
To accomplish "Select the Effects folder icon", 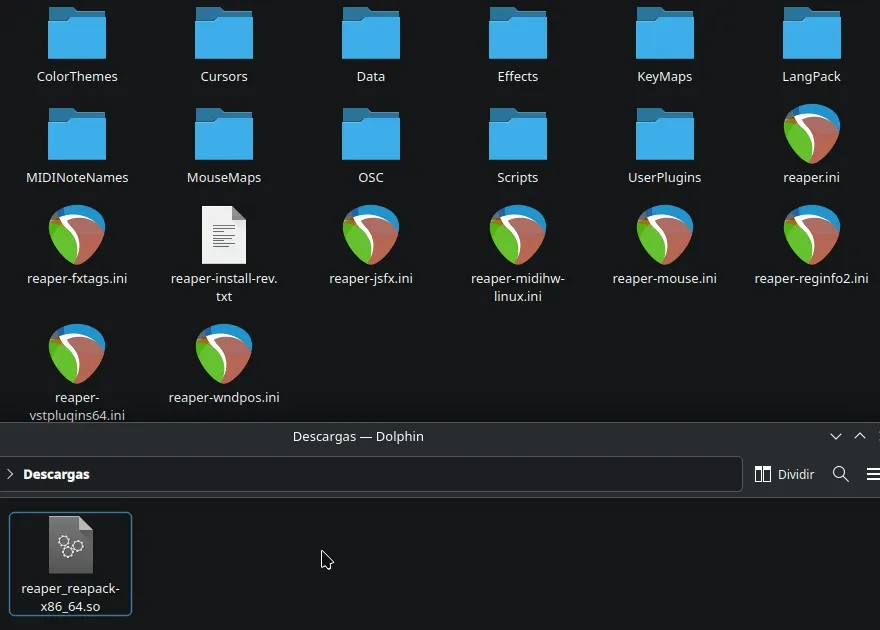I will click(x=518, y=33).
